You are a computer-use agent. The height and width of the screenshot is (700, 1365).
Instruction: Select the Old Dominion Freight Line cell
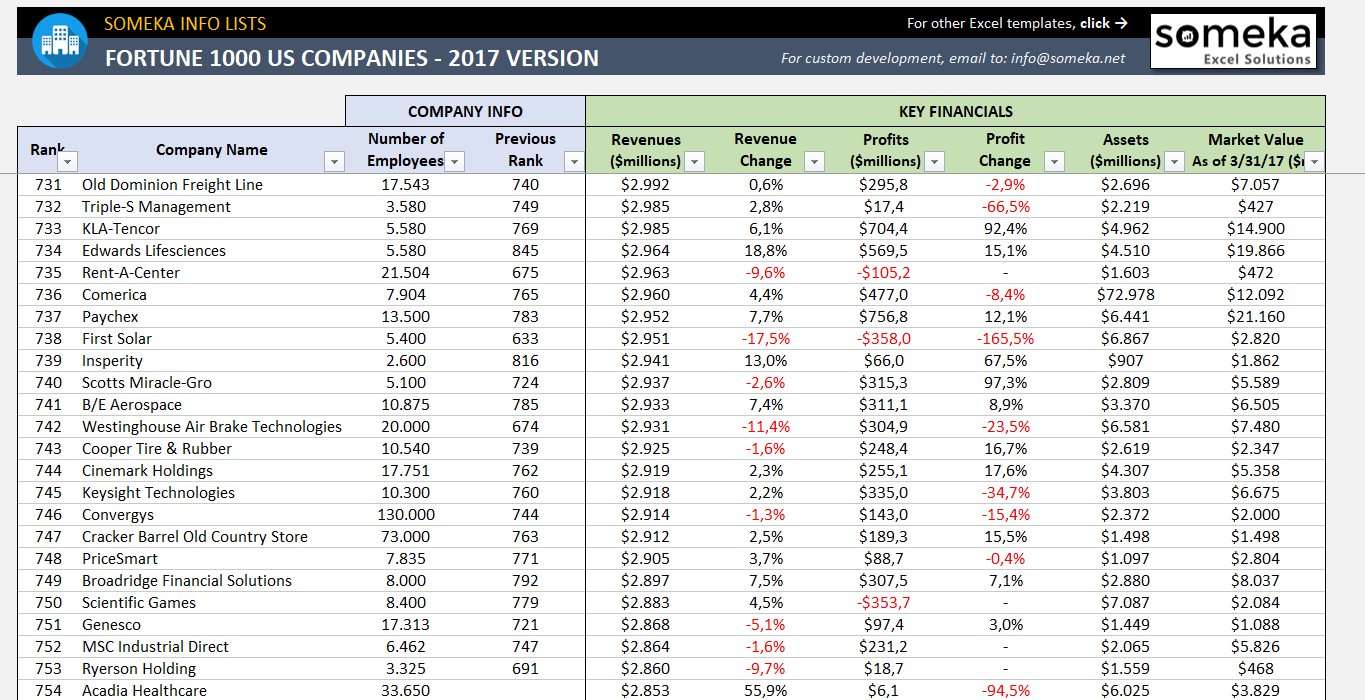click(x=172, y=184)
